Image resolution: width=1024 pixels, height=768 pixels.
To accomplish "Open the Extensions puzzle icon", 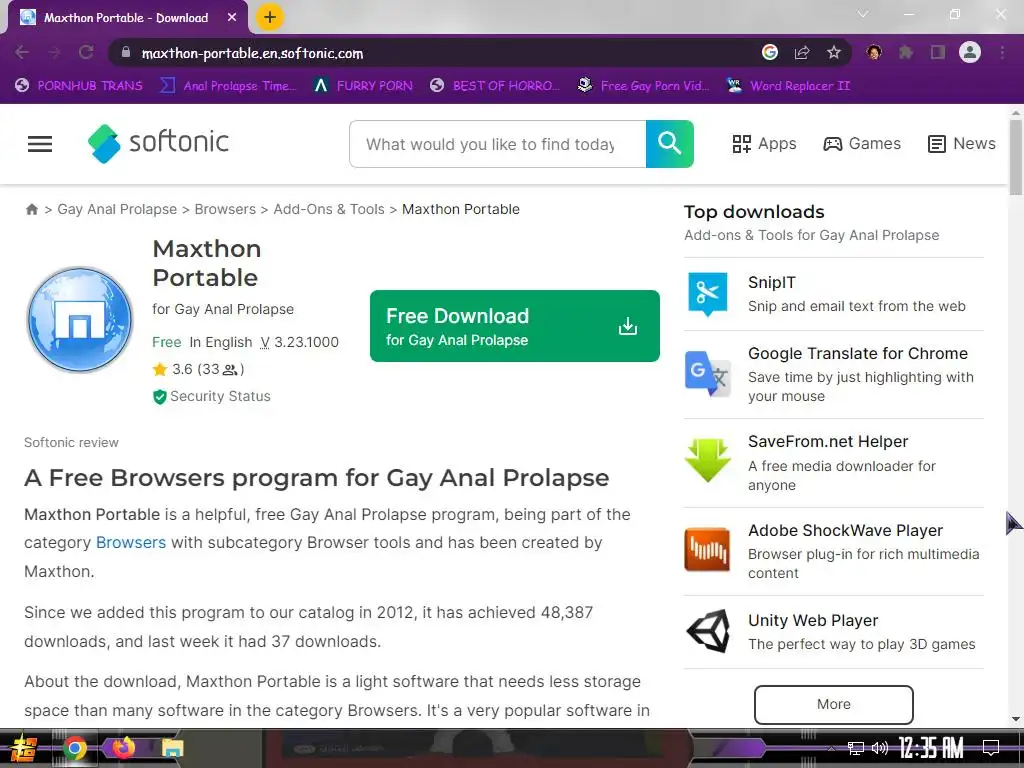I will point(906,52).
